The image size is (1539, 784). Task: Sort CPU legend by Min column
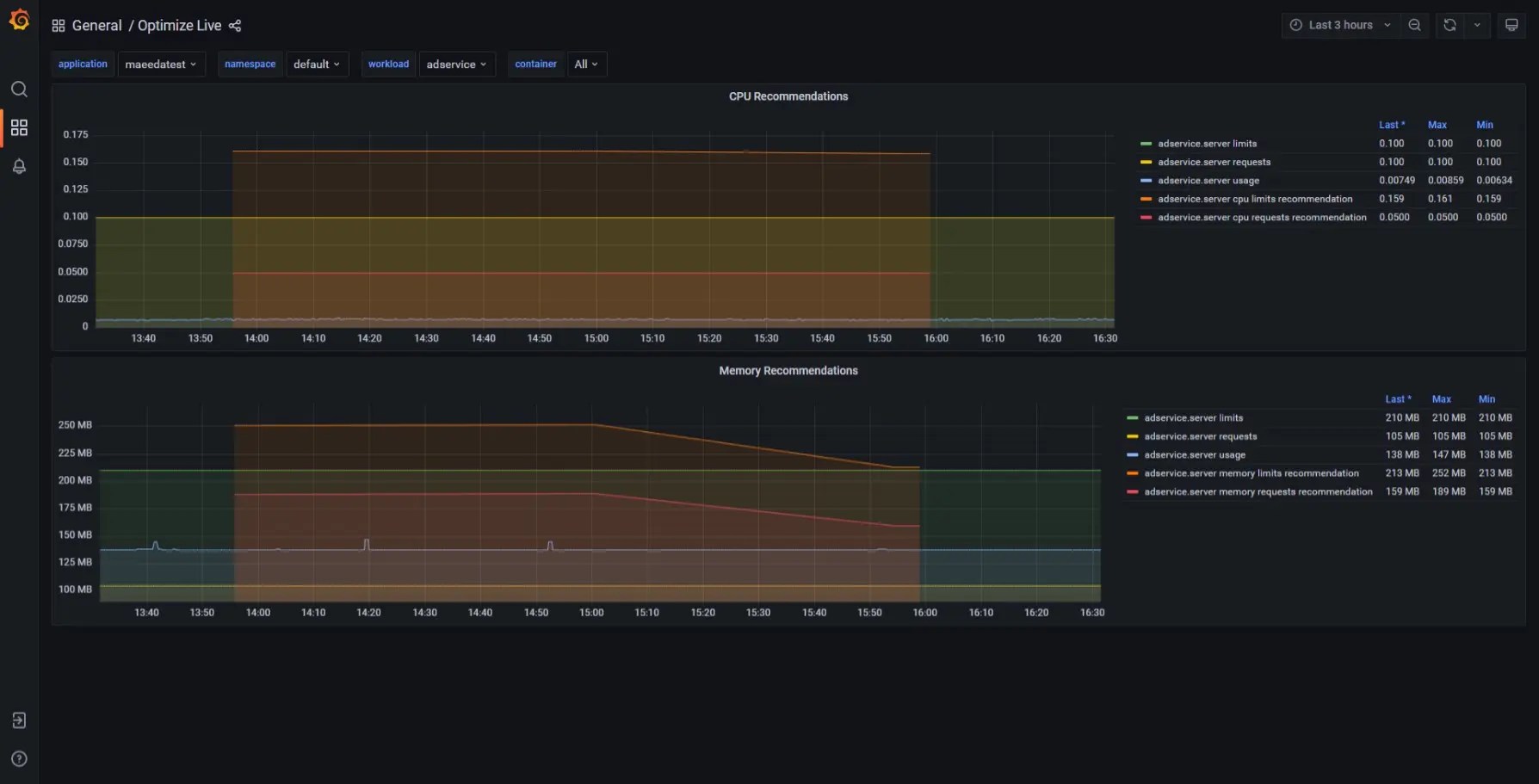tap(1485, 125)
